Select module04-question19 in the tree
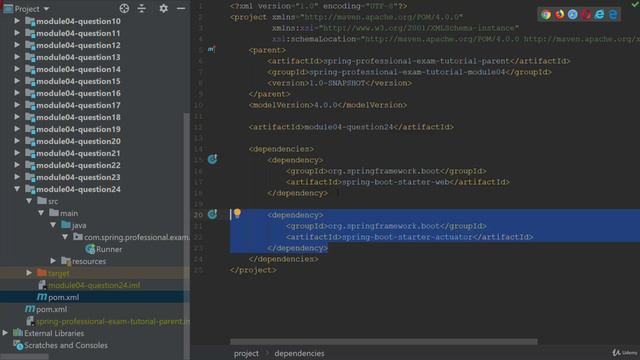This screenshot has height=360, width=640. pos(78,129)
